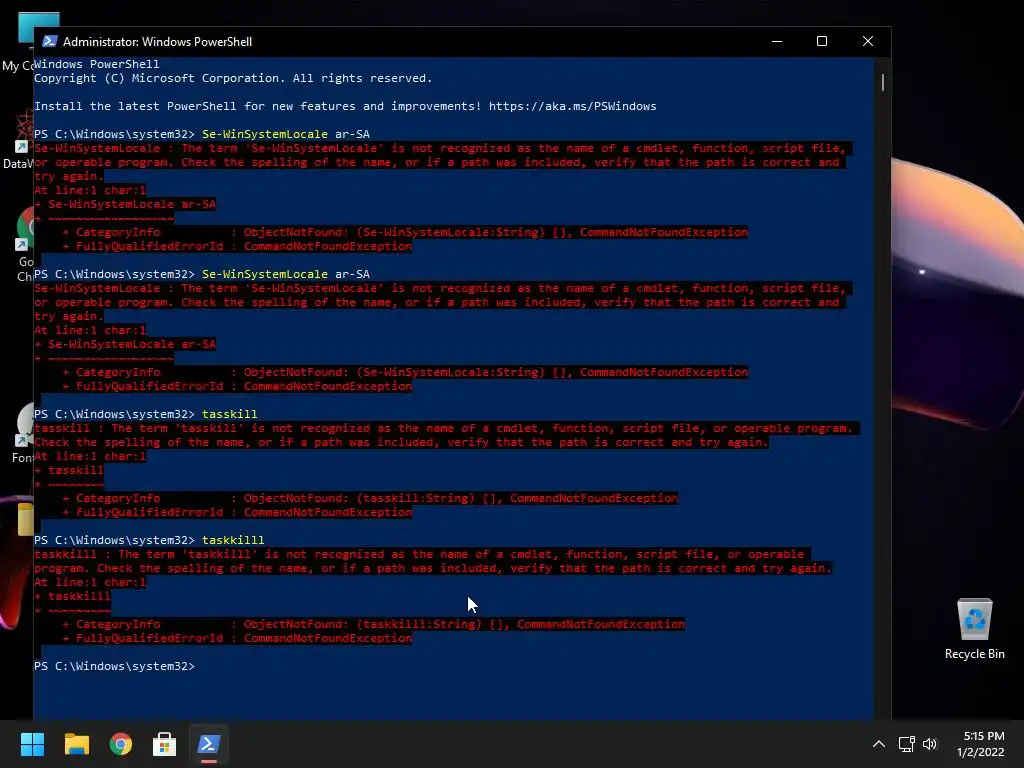Launch File Explorer from the taskbar
This screenshot has height=768, width=1024.
coord(76,744)
